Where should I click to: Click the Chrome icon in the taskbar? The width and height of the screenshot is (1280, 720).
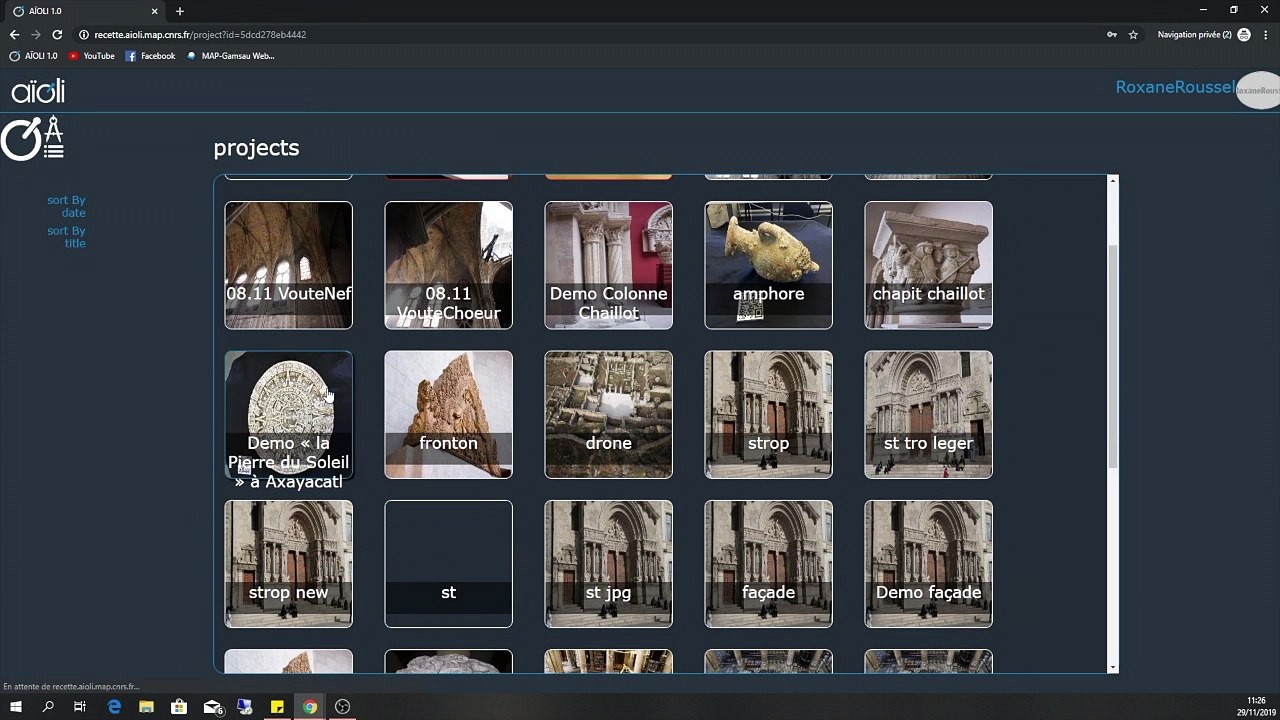[310, 707]
